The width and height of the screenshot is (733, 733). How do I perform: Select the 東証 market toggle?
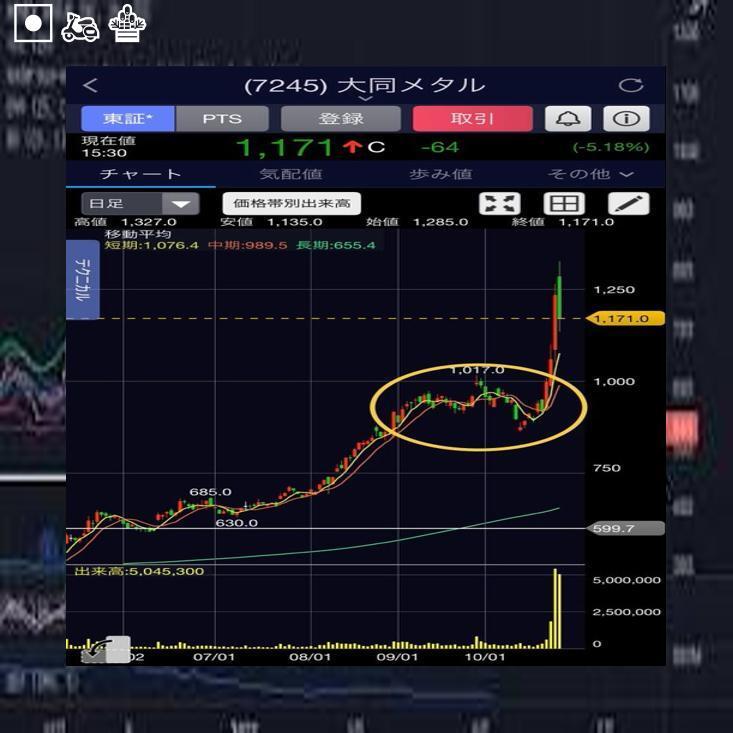coord(128,119)
